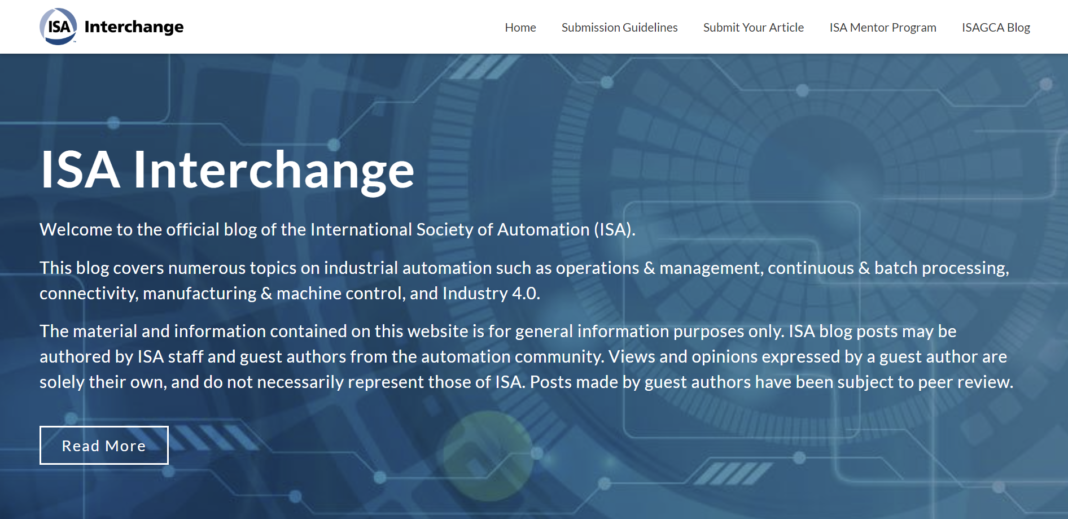Click the ISA circular logo icon
This screenshot has height=519, width=1068.
59,27
